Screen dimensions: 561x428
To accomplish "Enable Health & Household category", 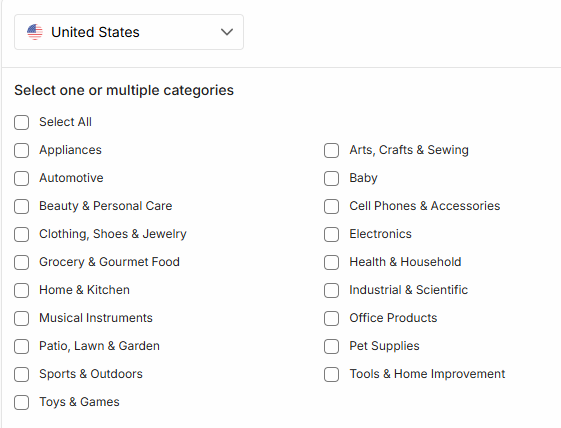I will click(331, 262).
